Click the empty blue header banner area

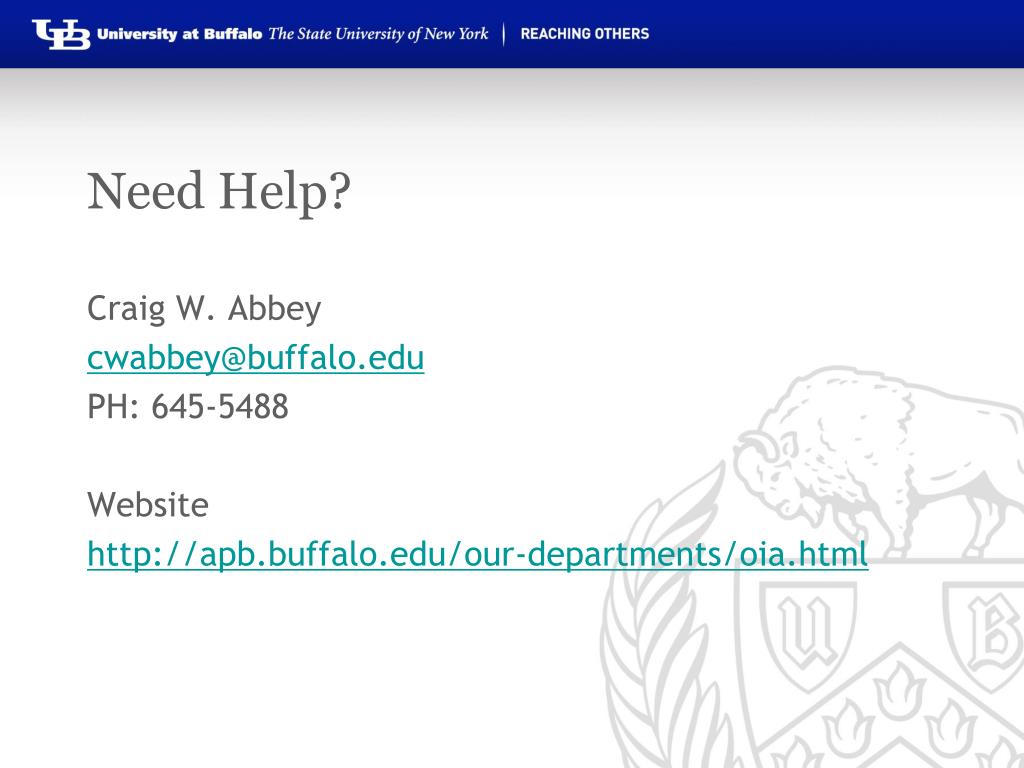[x=836, y=34]
